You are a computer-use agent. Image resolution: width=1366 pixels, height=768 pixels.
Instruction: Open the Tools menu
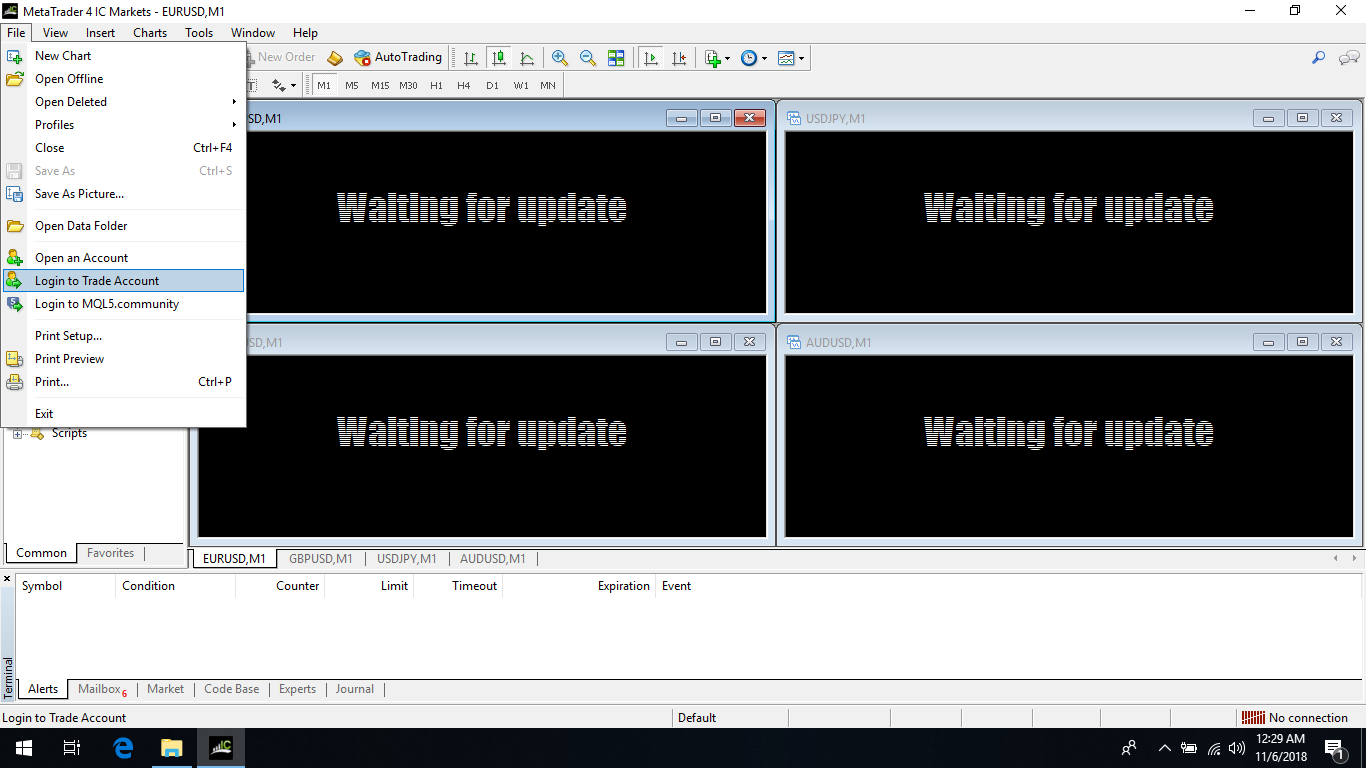tap(199, 33)
